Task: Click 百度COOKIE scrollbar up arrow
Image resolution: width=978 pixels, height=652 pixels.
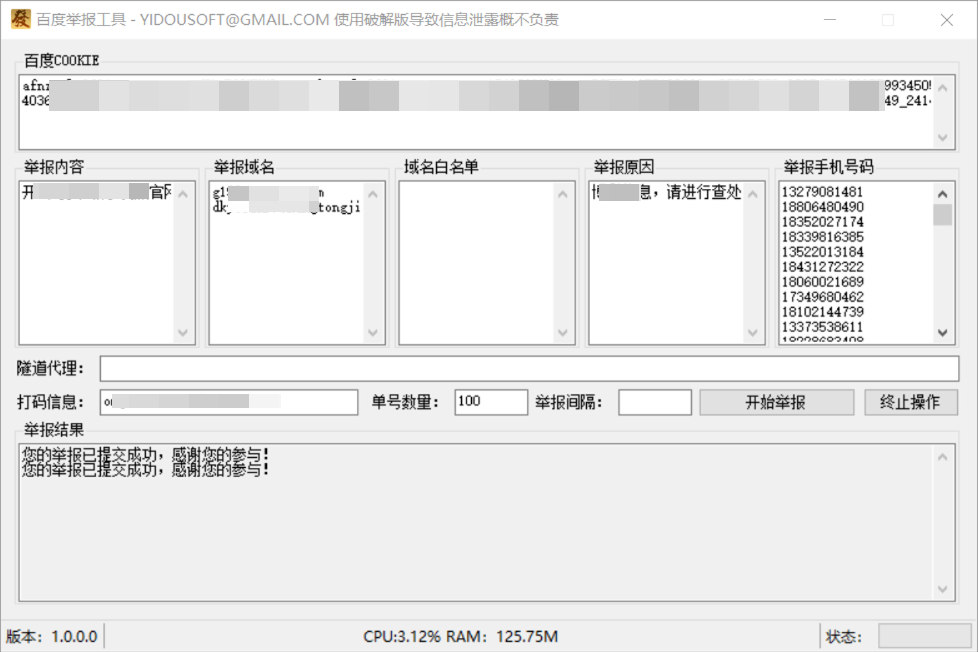Action: pos(942,88)
